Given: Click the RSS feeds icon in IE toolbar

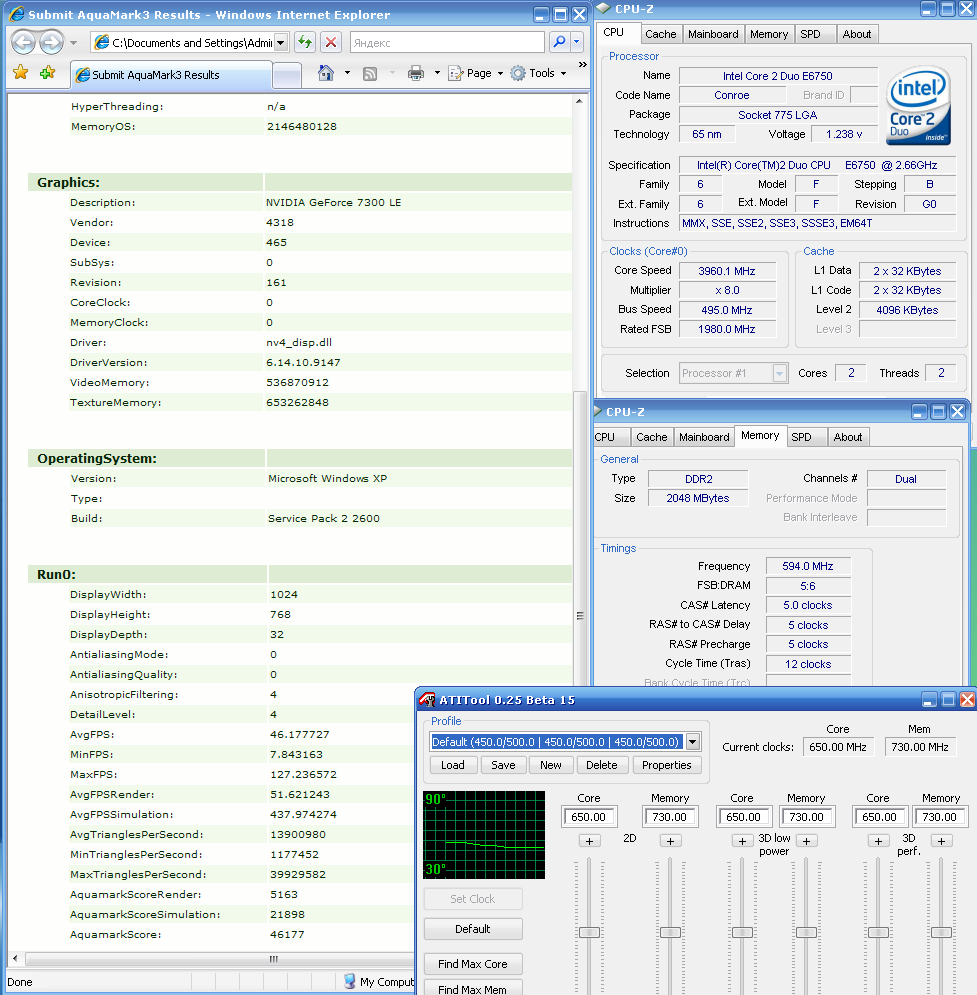Looking at the screenshot, I should tap(370, 74).
